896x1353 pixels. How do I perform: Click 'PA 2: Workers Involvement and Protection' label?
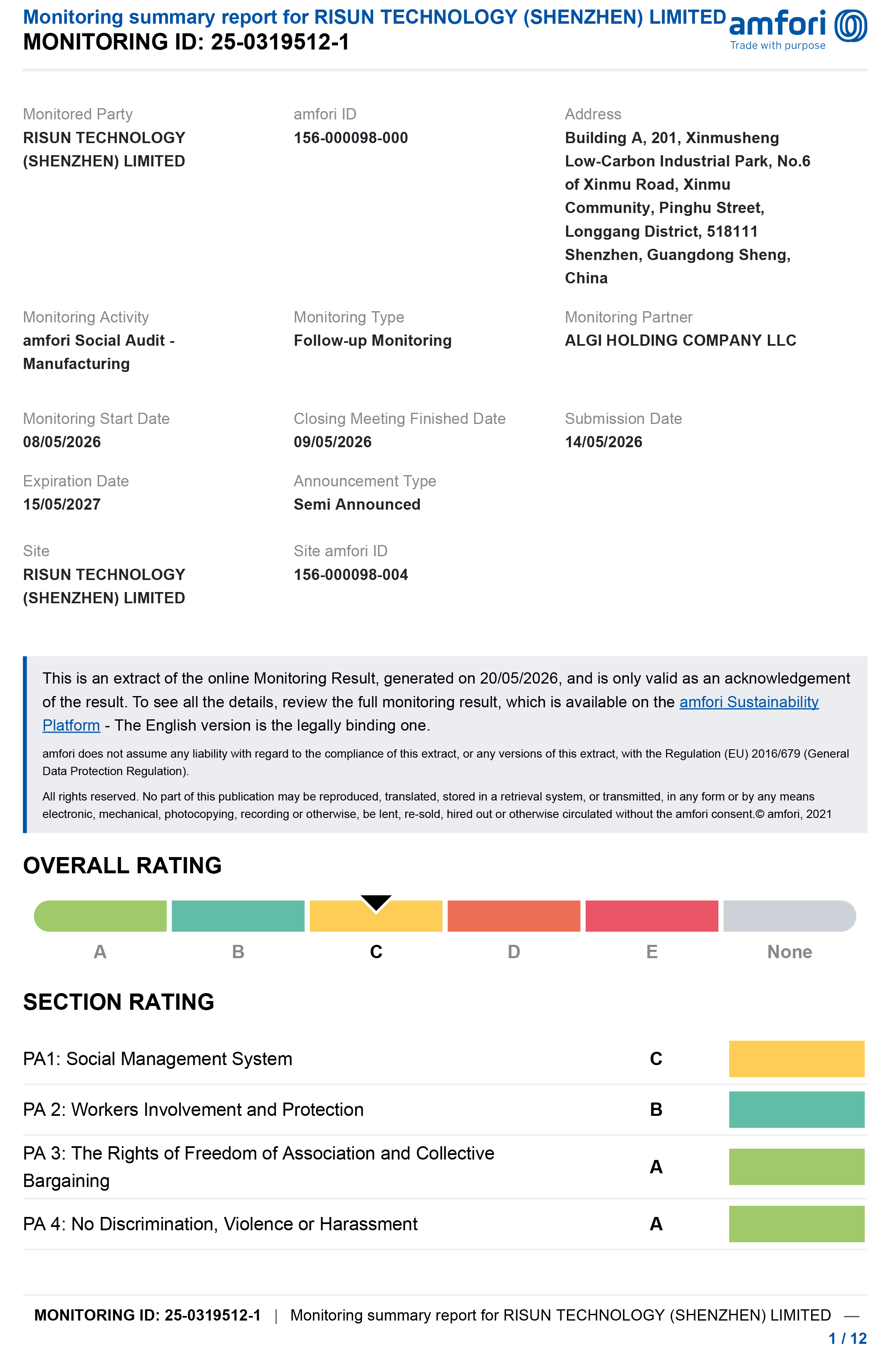click(193, 1110)
